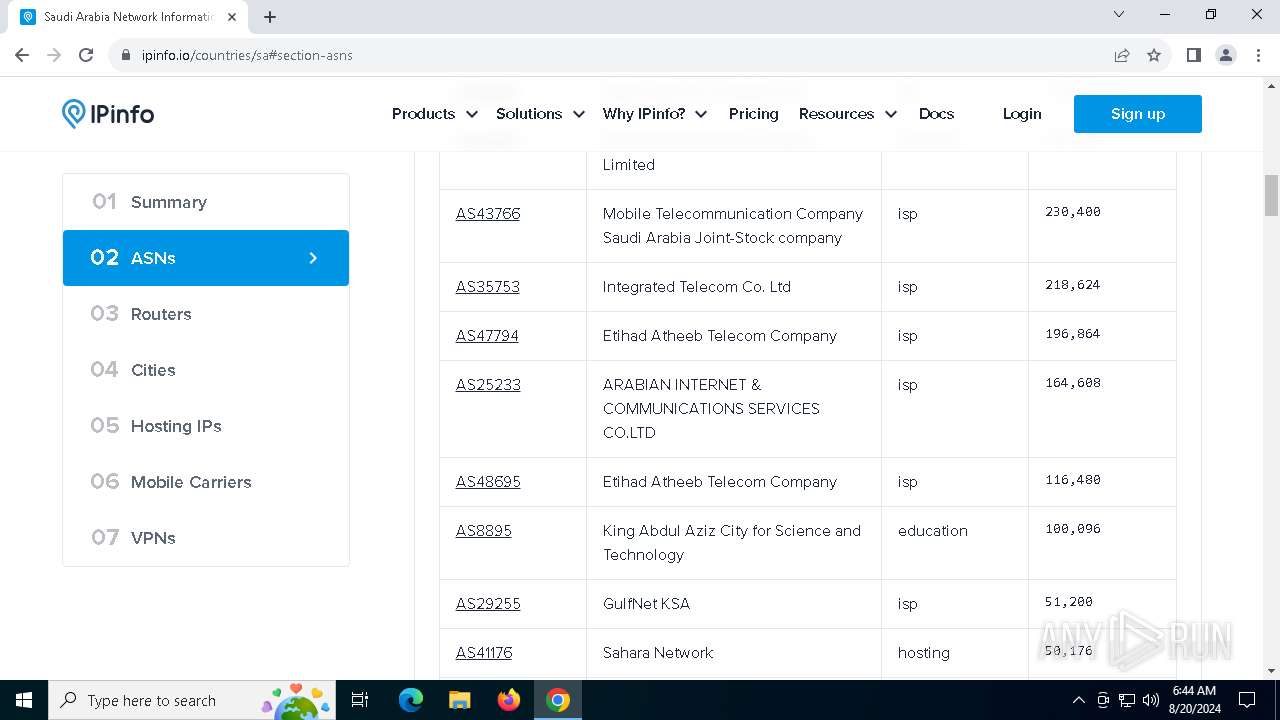Jump to 01 Summary section

pyautogui.click(x=206, y=202)
